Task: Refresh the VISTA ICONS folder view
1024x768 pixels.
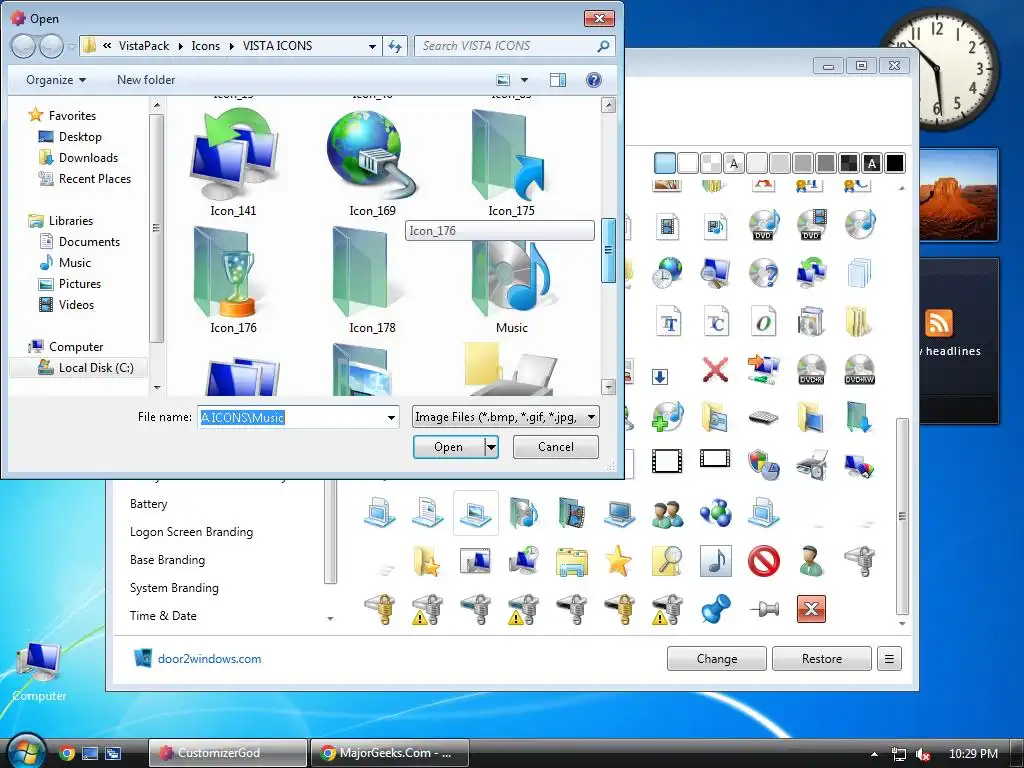Action: click(395, 46)
